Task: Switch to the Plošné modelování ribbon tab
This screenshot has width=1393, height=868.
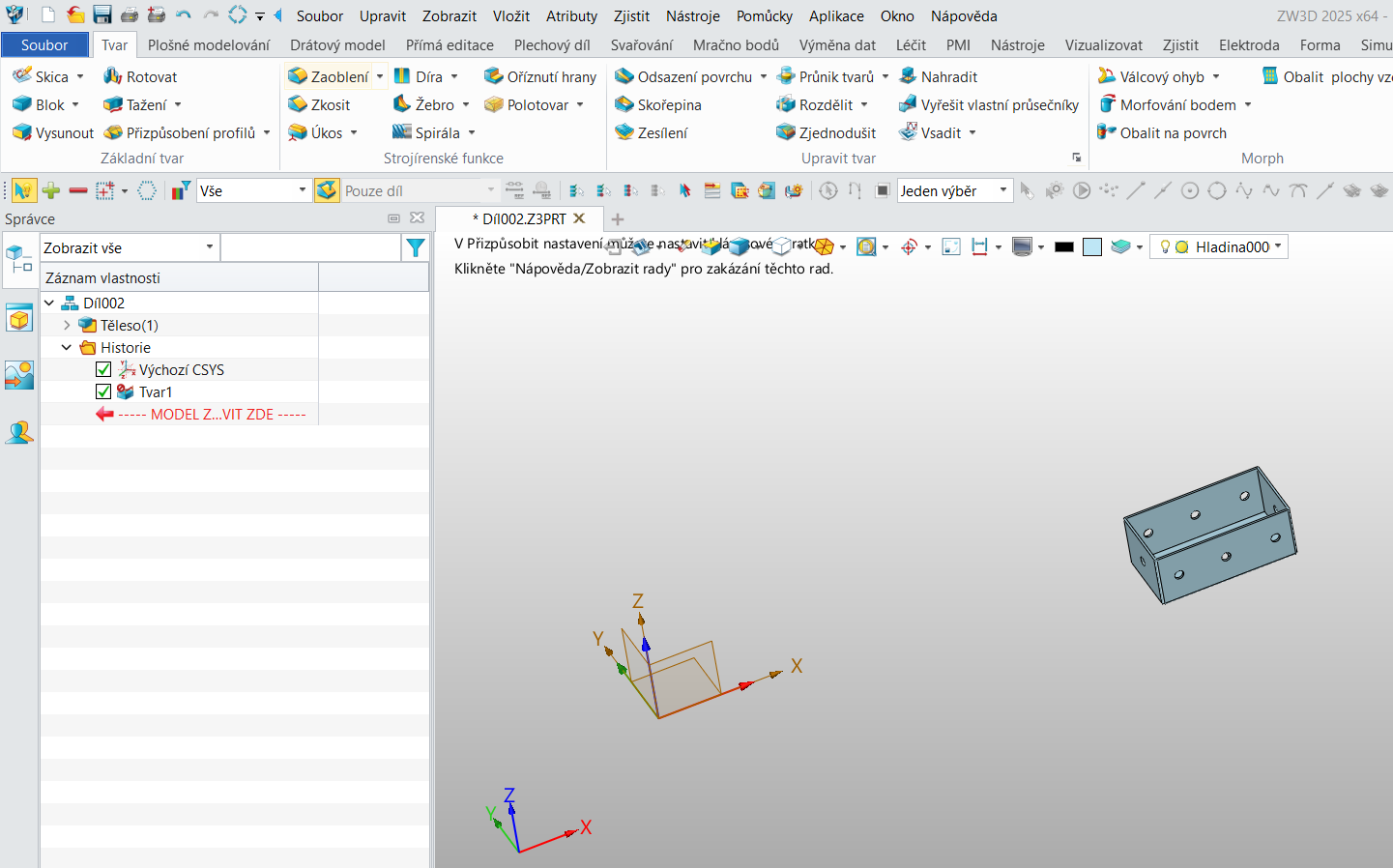Action: (x=209, y=44)
